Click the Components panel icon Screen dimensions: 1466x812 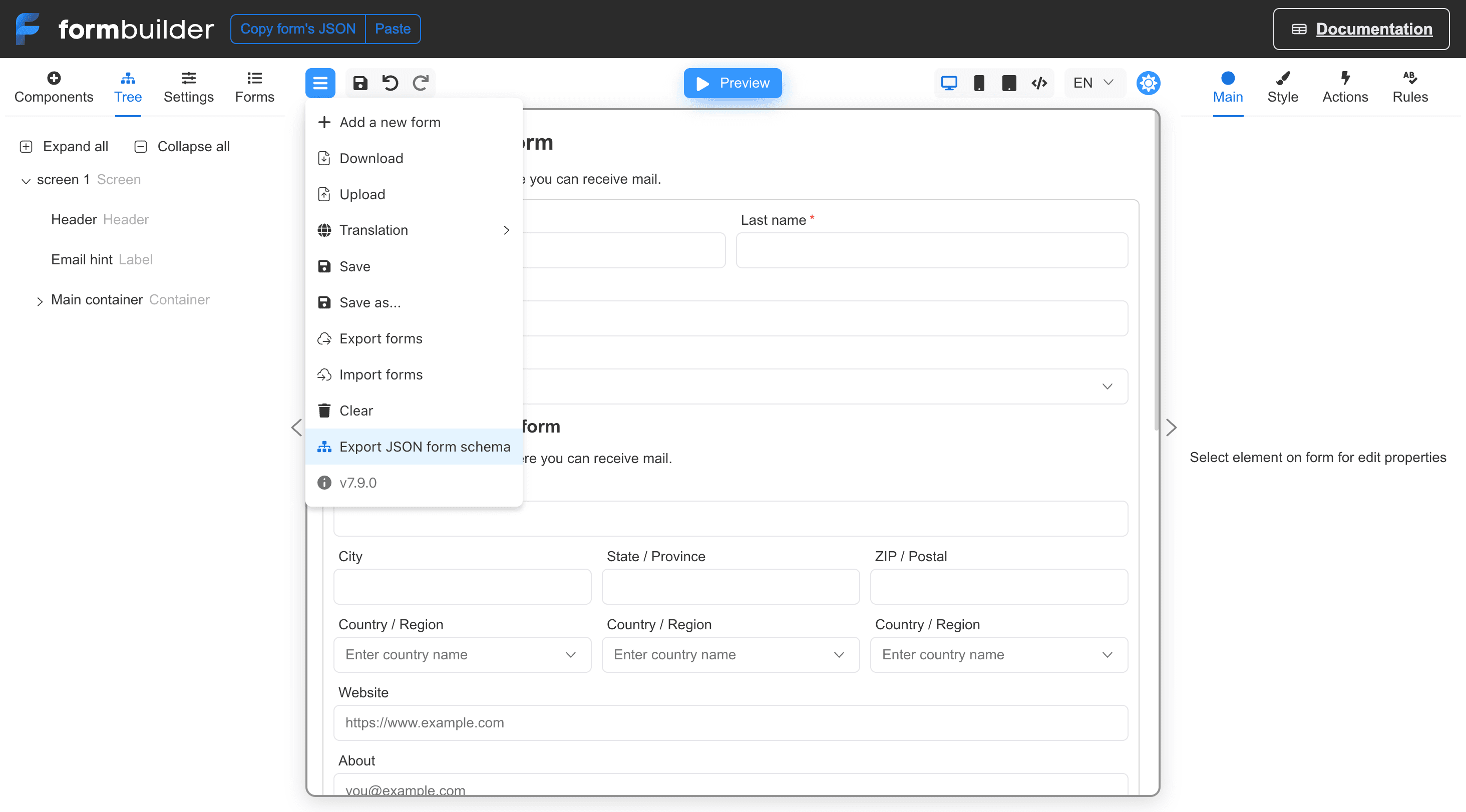[x=54, y=87]
